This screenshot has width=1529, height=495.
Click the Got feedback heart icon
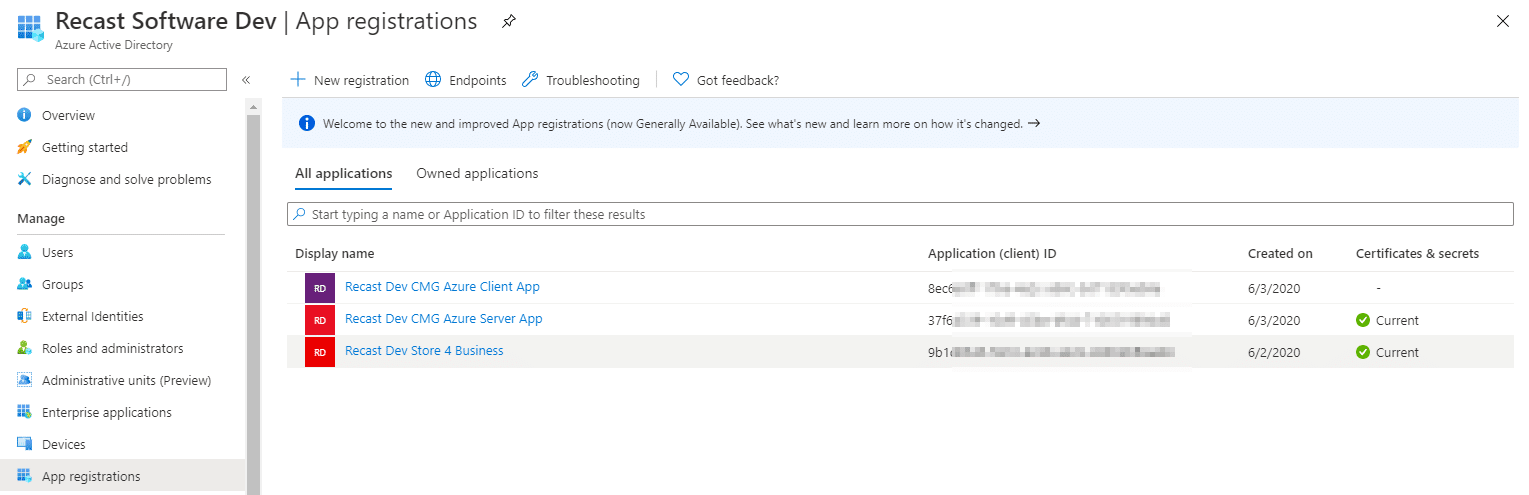pyautogui.click(x=681, y=80)
